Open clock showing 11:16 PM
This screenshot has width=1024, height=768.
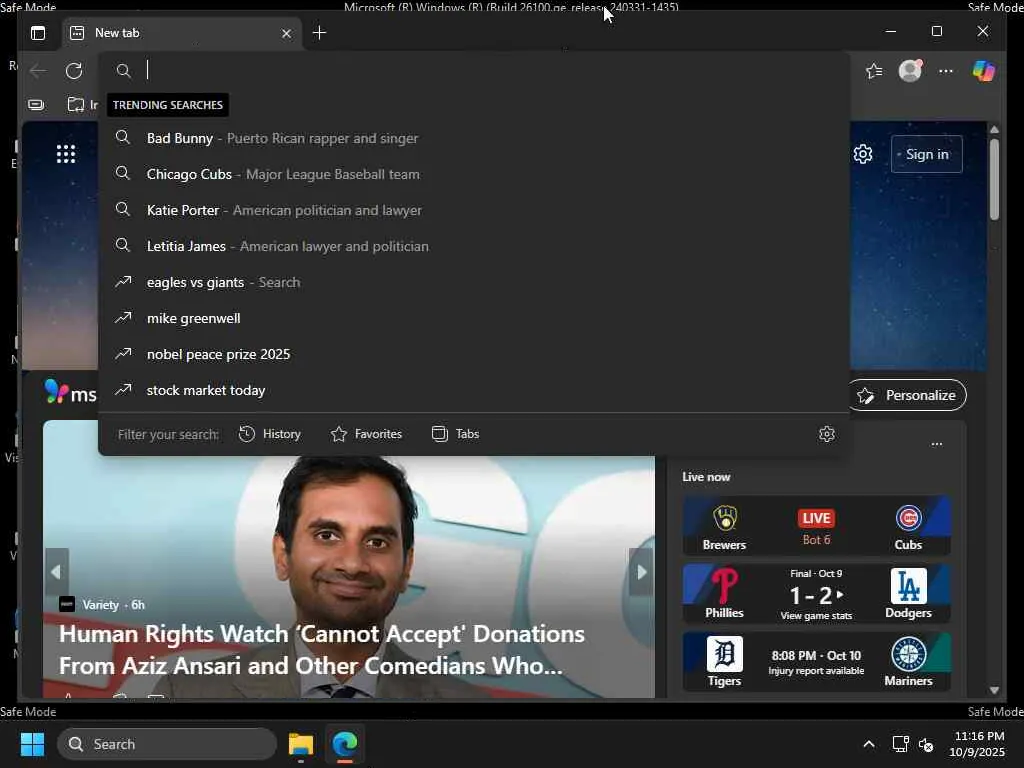pyautogui.click(x=978, y=744)
